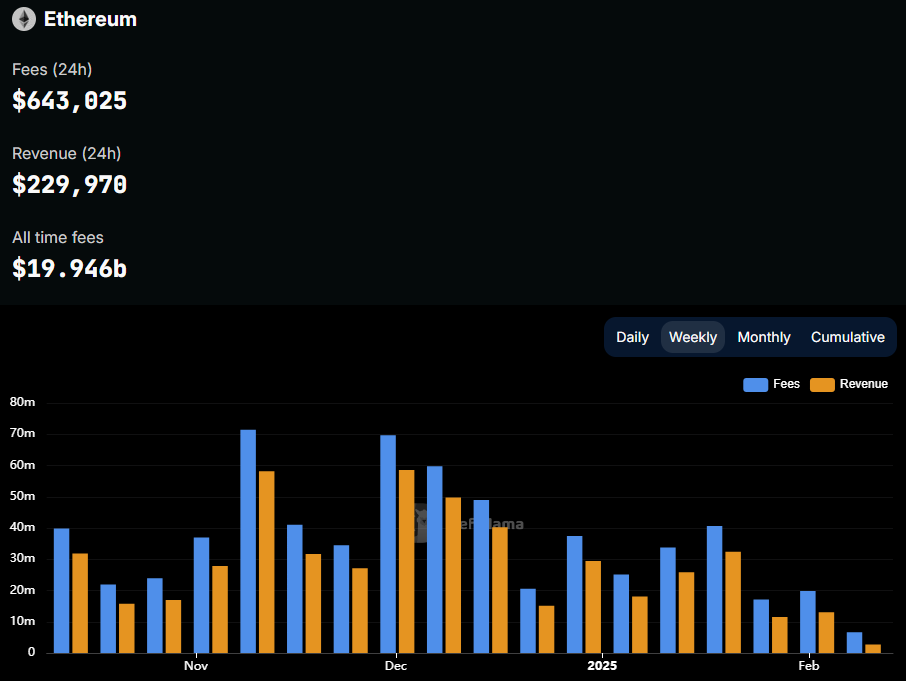This screenshot has height=681, width=906.
Task: Click the Feb axis label
Action: click(808, 666)
